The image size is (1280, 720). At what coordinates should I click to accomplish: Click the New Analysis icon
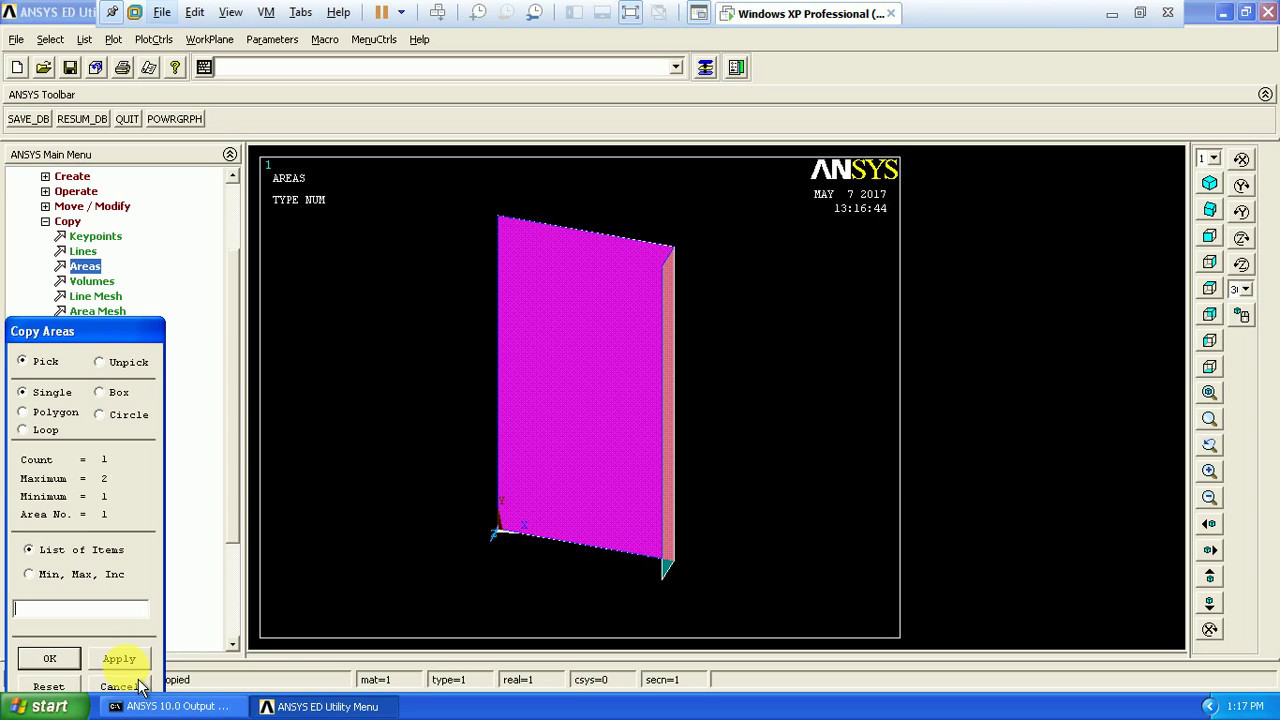(x=17, y=67)
